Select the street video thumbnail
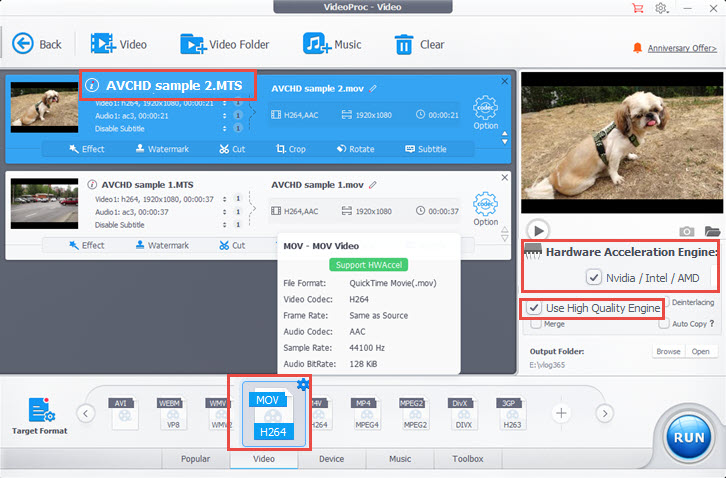This screenshot has height=478, width=726. tap(44, 204)
